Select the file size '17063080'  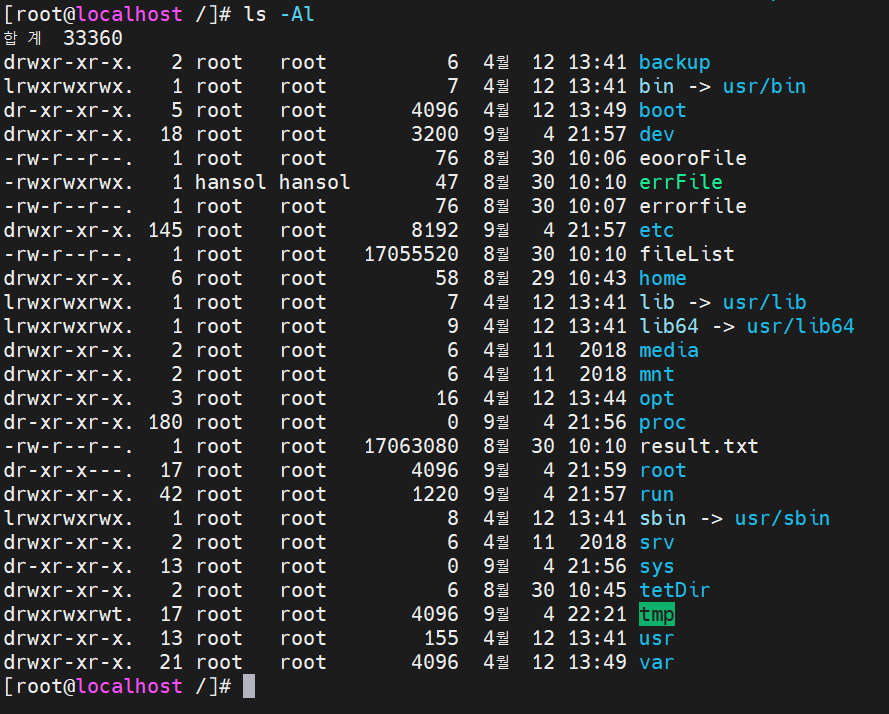click(411, 446)
